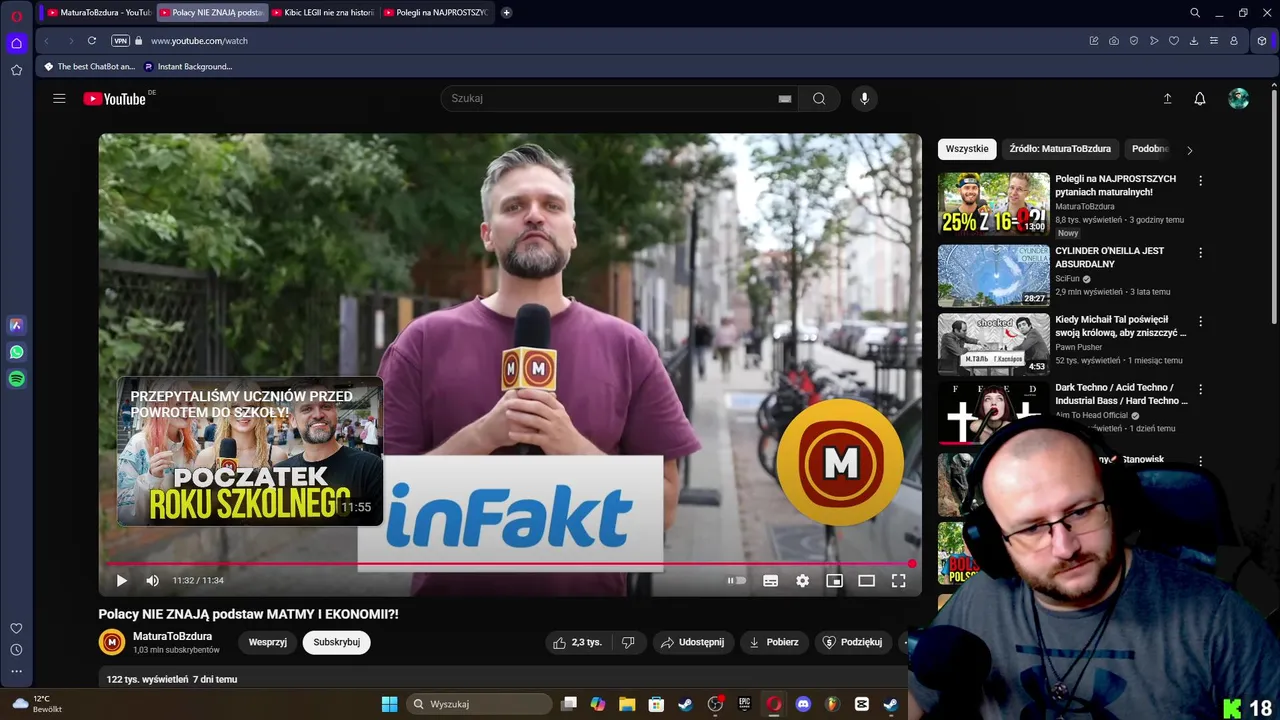Toggle the Opera VPN badge
1280x720 pixels.
pyautogui.click(x=121, y=41)
